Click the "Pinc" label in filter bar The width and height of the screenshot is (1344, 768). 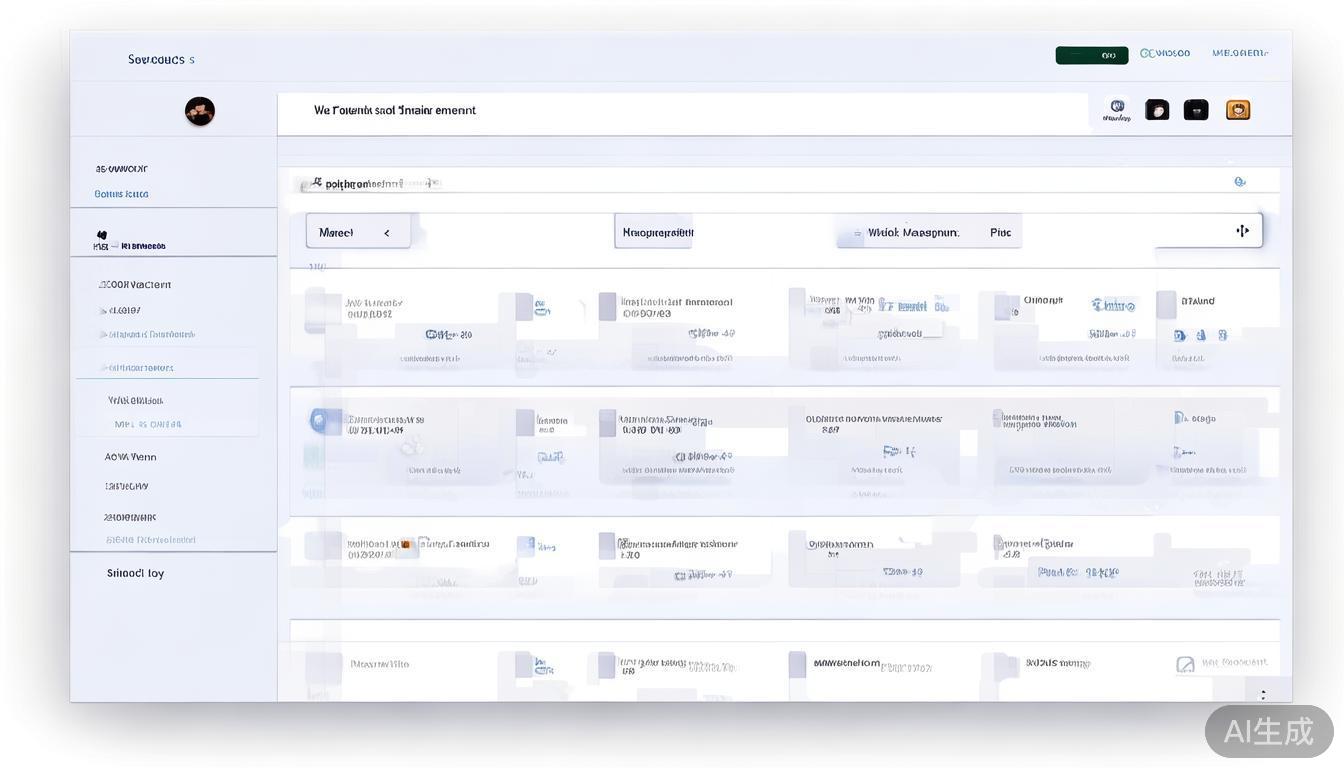pyautogui.click(x=1000, y=232)
